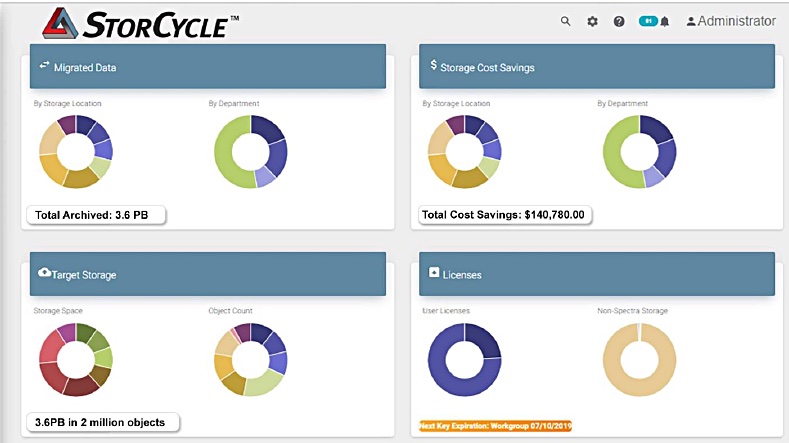The image size is (789, 443).
Task: Click 'By Storage Location' label under Cost Savings
Action: [456, 103]
